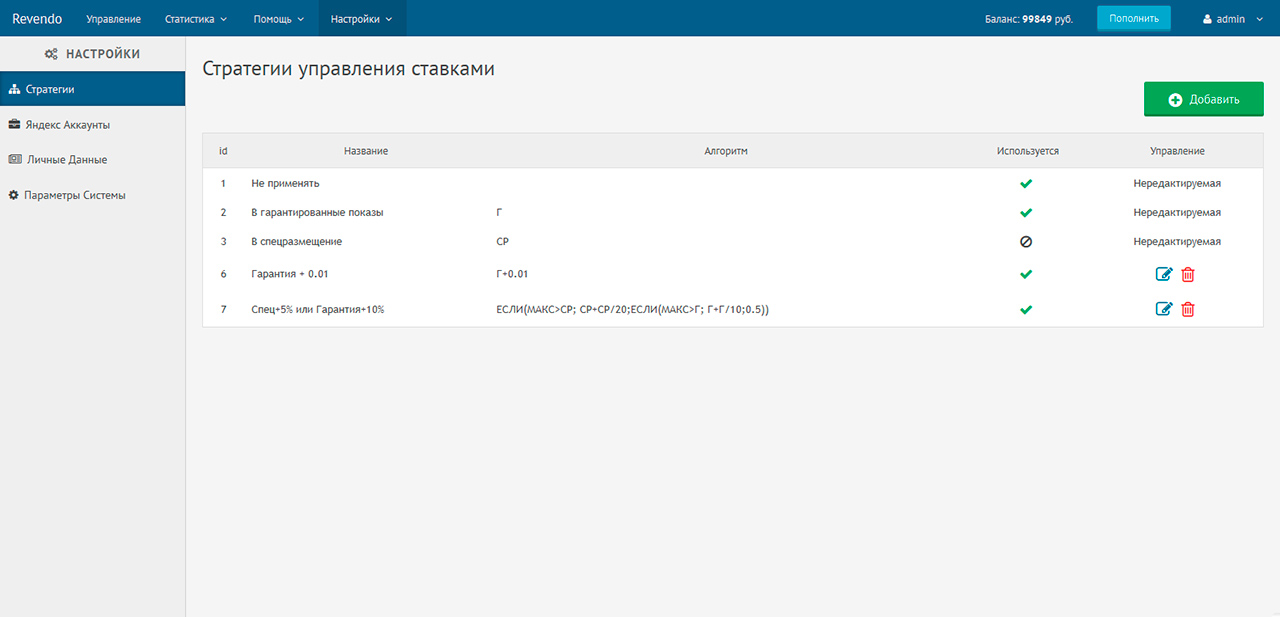1280x617 pixels.
Task: Click green checkmark in 'В гарантированные показы' row
Action: tap(1026, 213)
